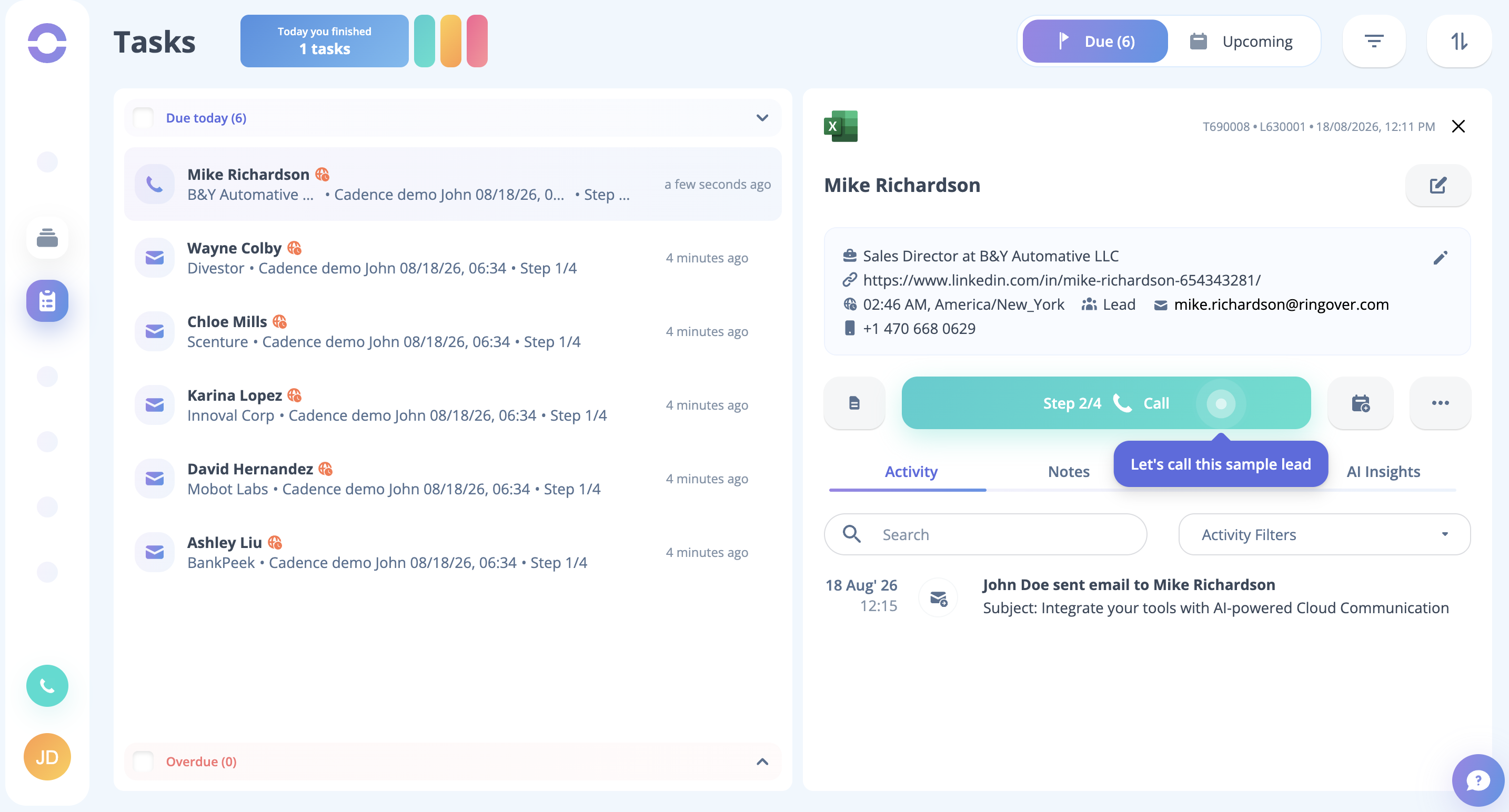Click the Lead type label in info card
Viewport: 1509px width, 812px height.
(1119, 304)
